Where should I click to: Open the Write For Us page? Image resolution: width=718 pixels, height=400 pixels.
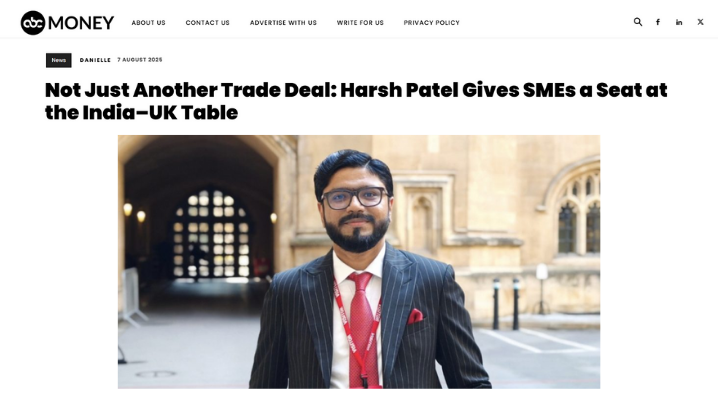pos(360,22)
